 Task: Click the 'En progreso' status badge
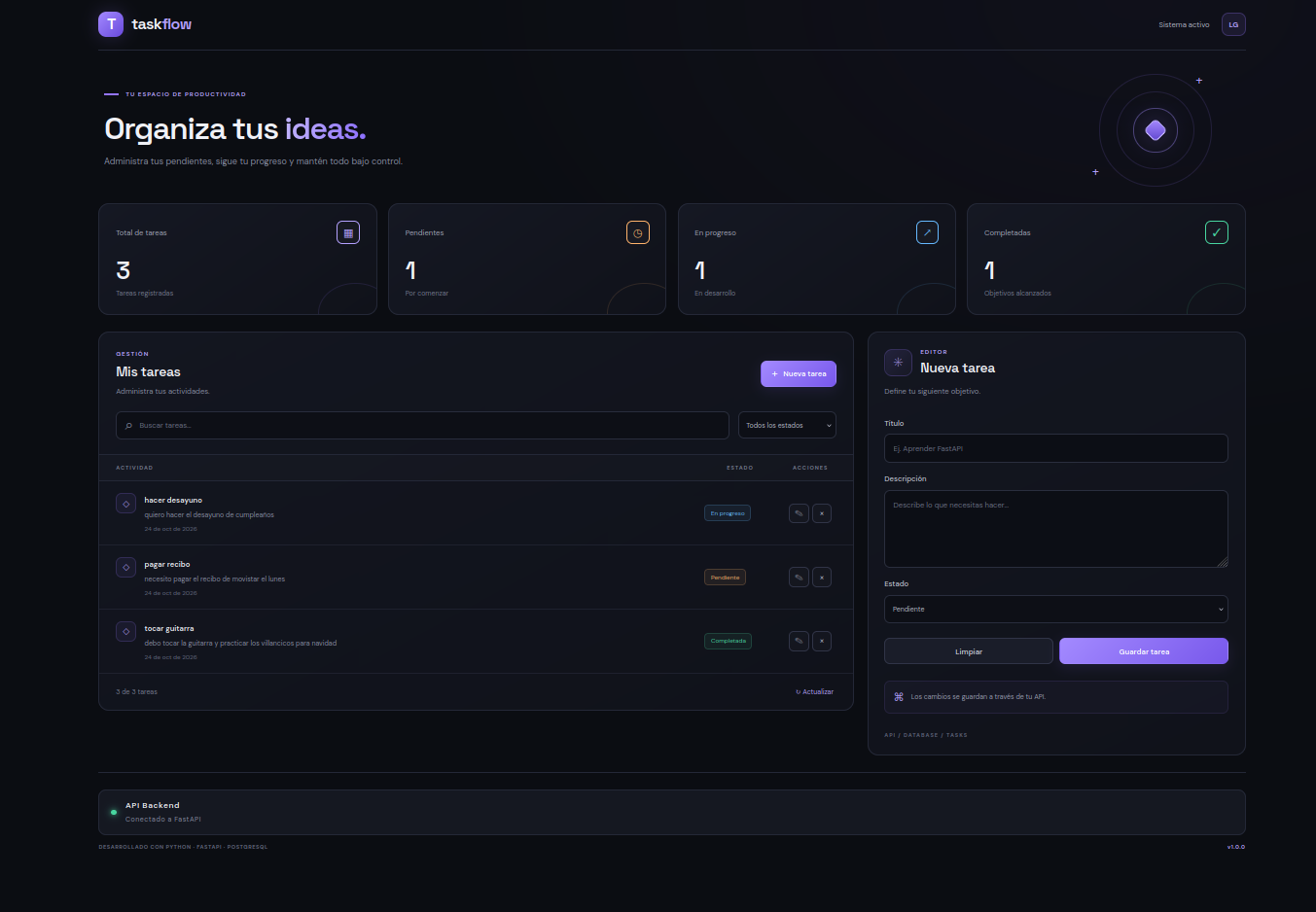click(x=728, y=513)
